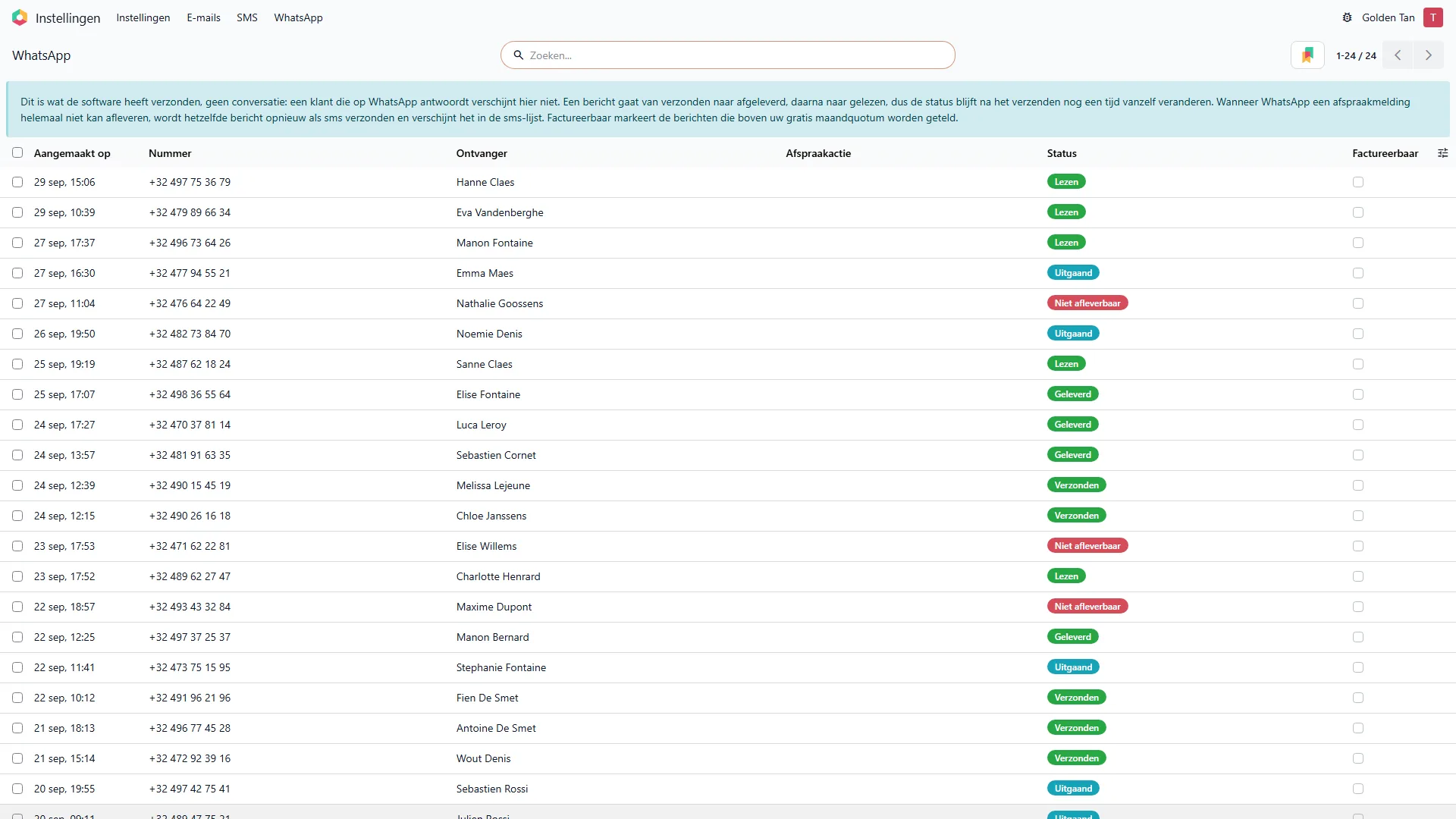Toggle Factureerbaar checkbox for Luca Leroy
The image size is (1456, 819).
(1358, 425)
